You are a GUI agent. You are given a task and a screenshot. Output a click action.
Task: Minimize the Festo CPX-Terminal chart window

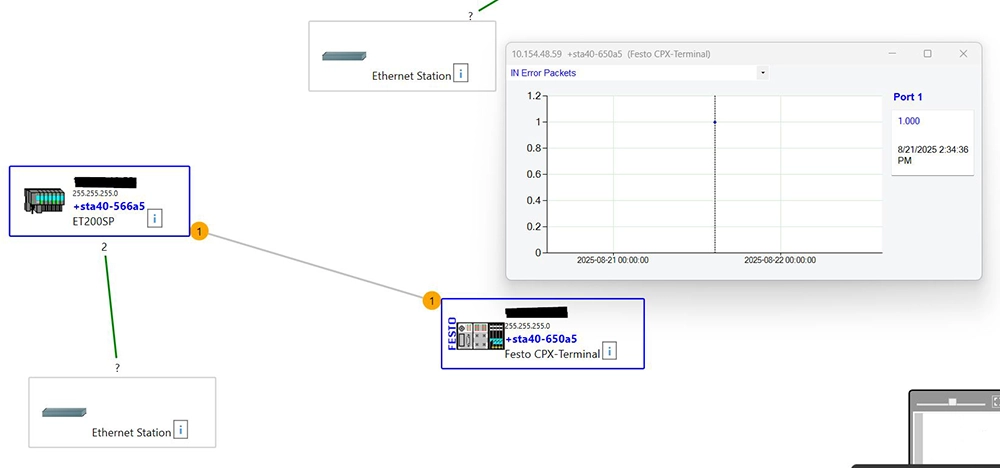891,53
